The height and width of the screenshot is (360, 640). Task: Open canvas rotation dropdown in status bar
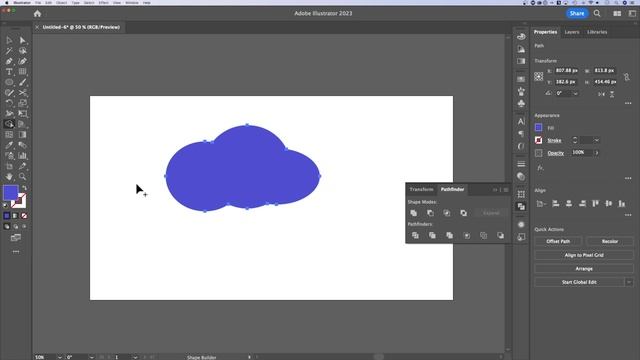(x=91, y=357)
